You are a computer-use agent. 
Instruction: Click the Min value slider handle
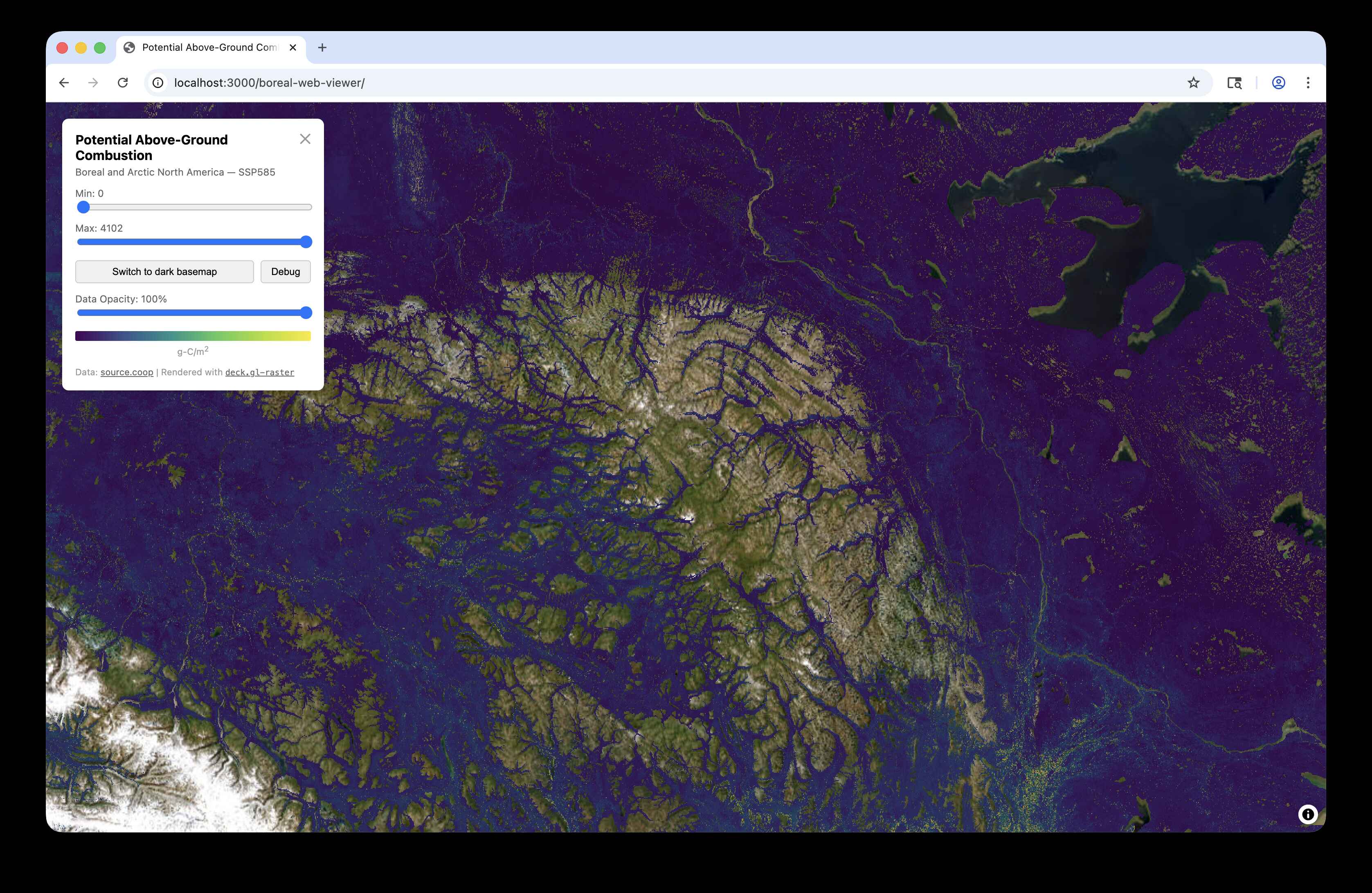click(83, 207)
